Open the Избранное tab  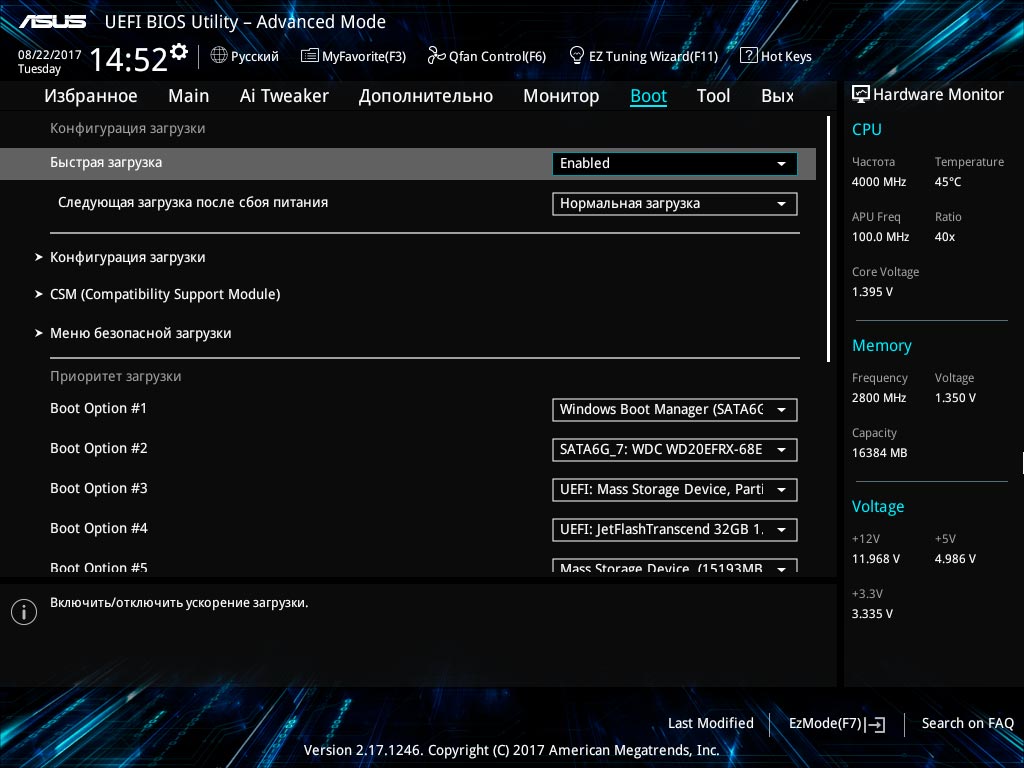[x=91, y=96]
